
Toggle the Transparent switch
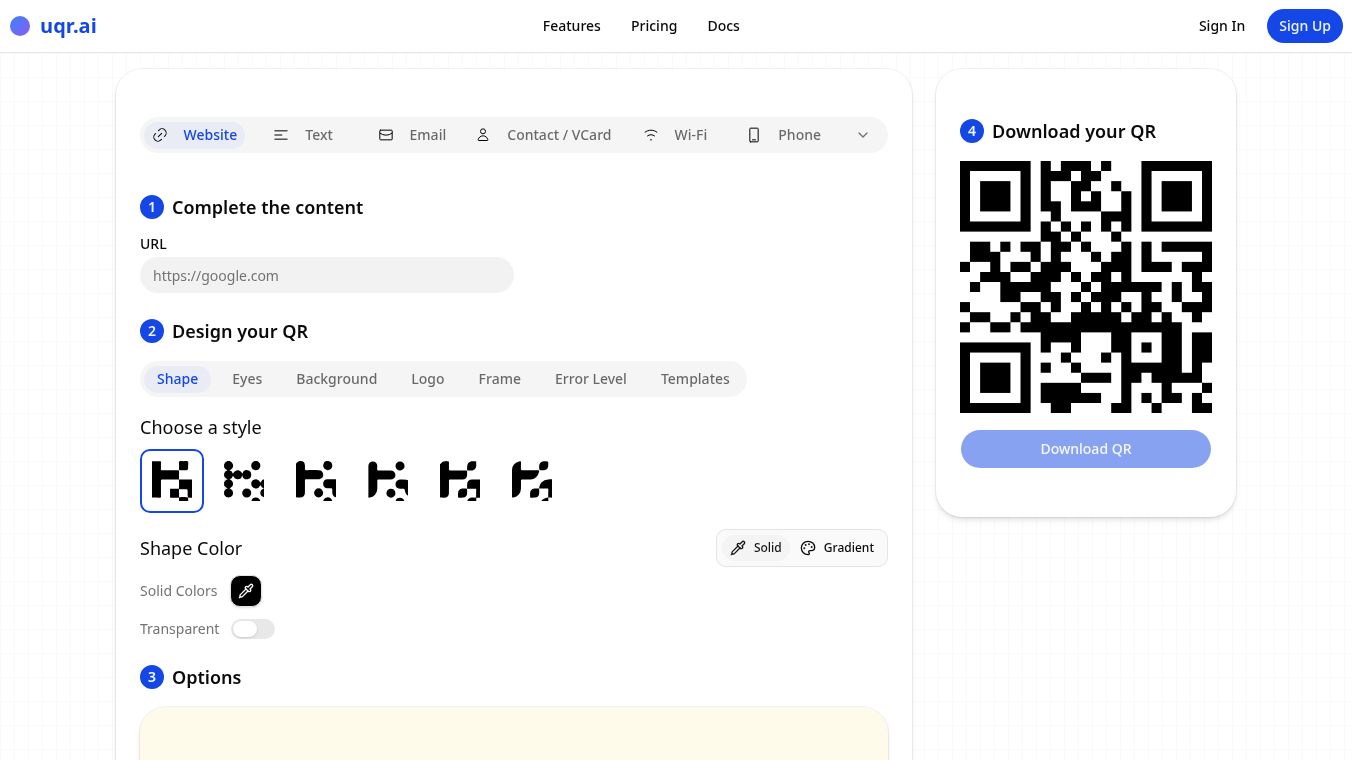point(253,629)
